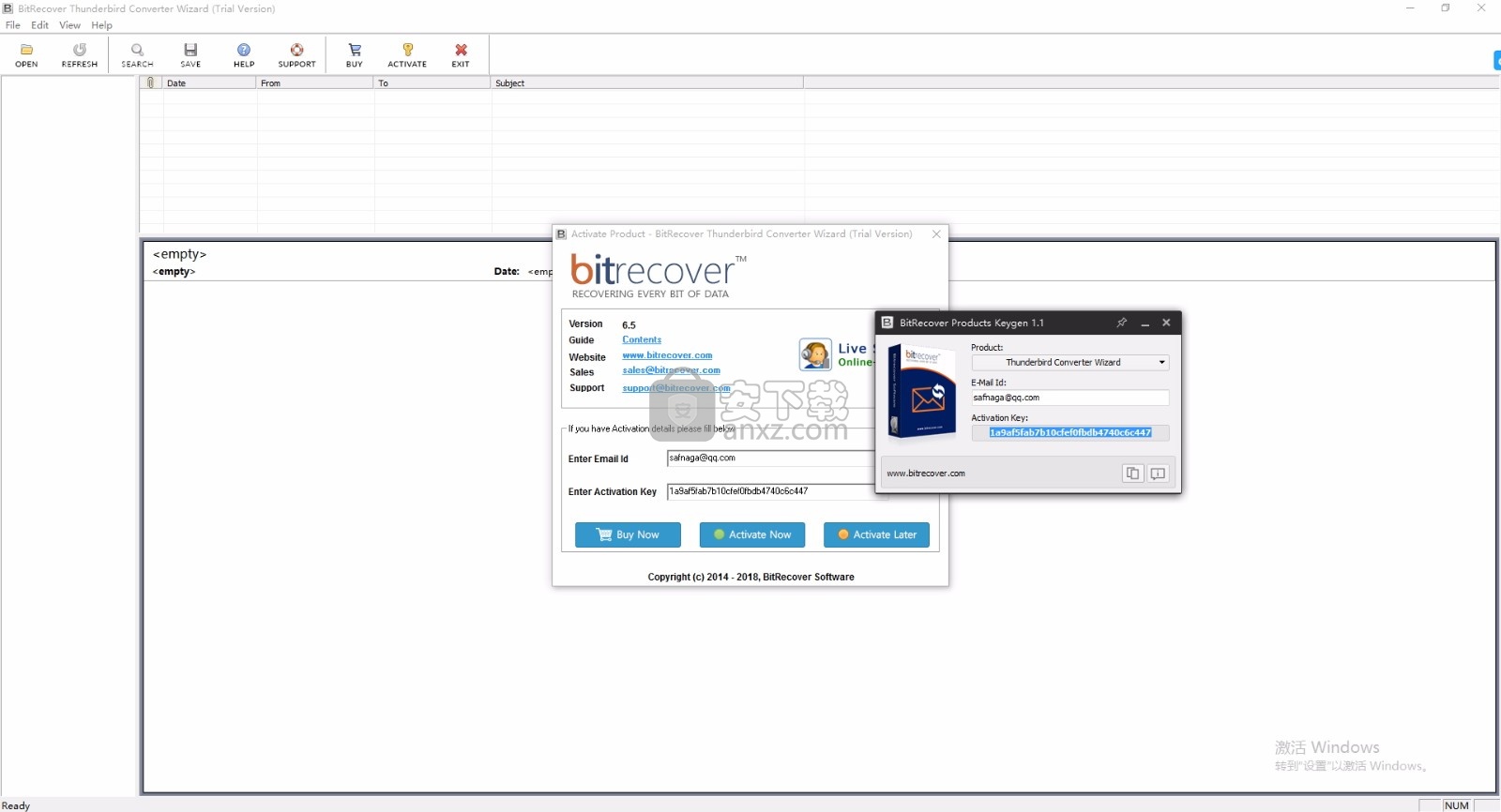Click the Thunderbird Converter box image in Keygen

coord(921,391)
